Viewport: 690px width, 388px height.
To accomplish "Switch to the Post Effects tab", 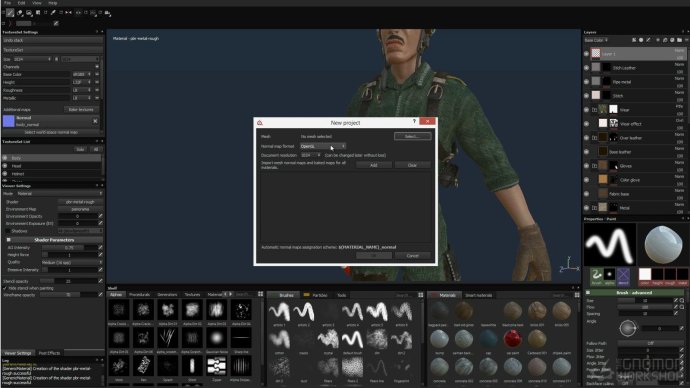I will pyautogui.click(x=49, y=353).
